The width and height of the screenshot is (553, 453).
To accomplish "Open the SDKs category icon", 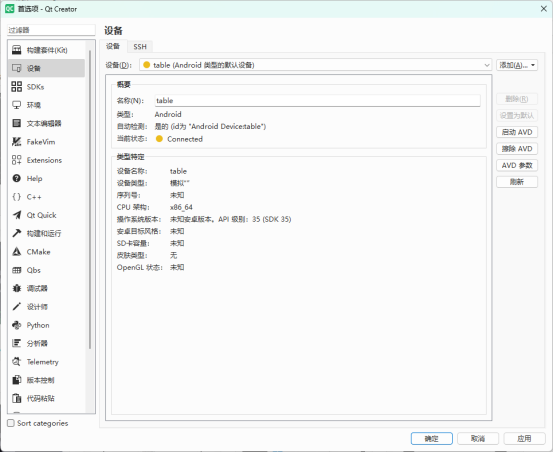I will pyautogui.click(x=17, y=86).
